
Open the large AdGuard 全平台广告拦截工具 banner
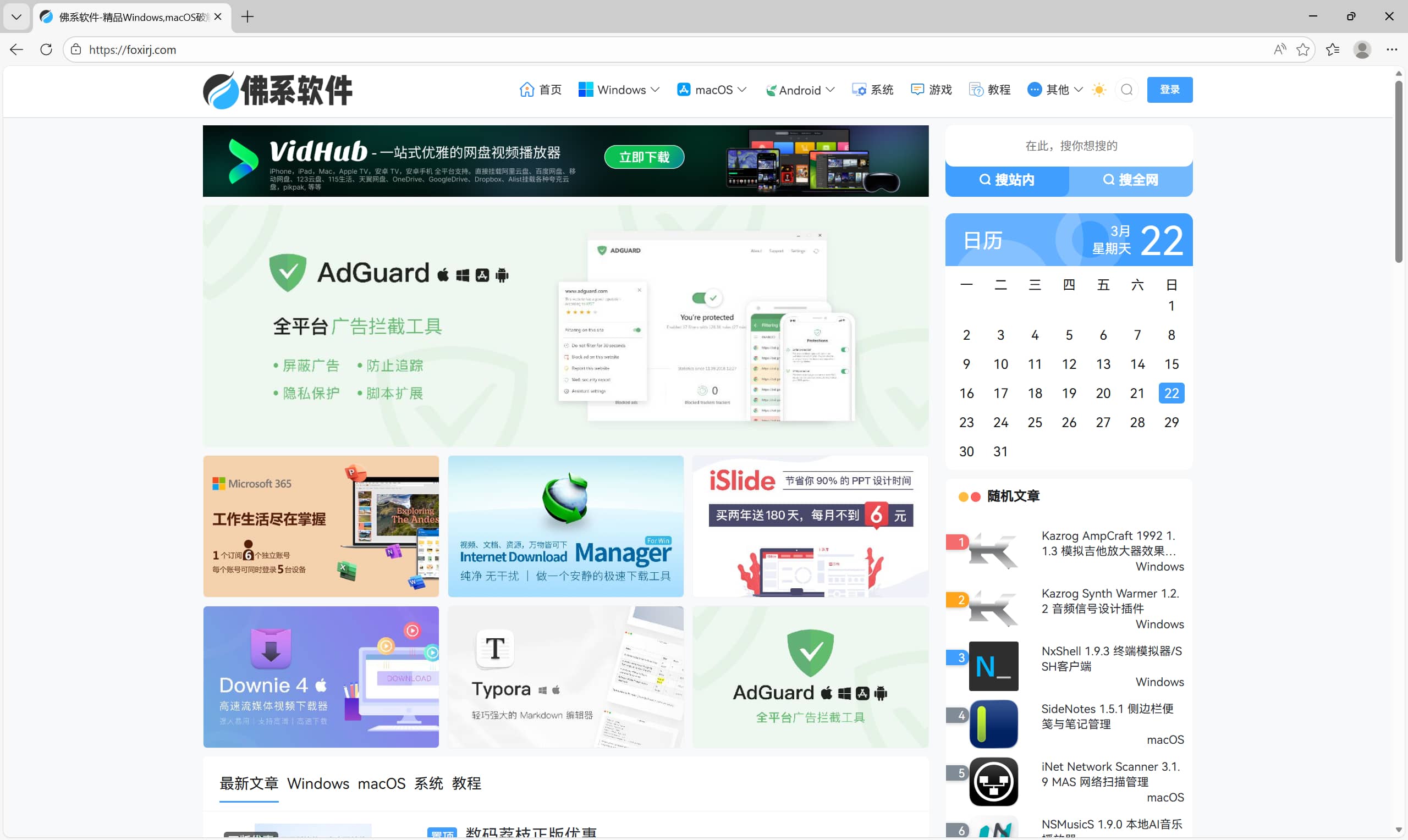(x=565, y=326)
